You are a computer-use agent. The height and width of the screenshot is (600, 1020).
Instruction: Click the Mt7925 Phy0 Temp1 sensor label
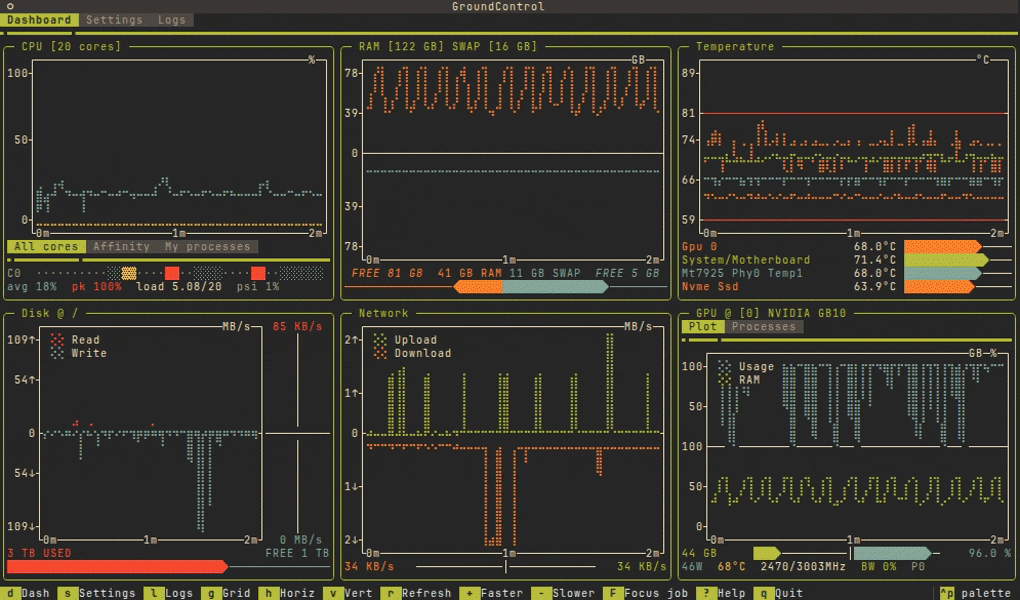(x=742, y=273)
